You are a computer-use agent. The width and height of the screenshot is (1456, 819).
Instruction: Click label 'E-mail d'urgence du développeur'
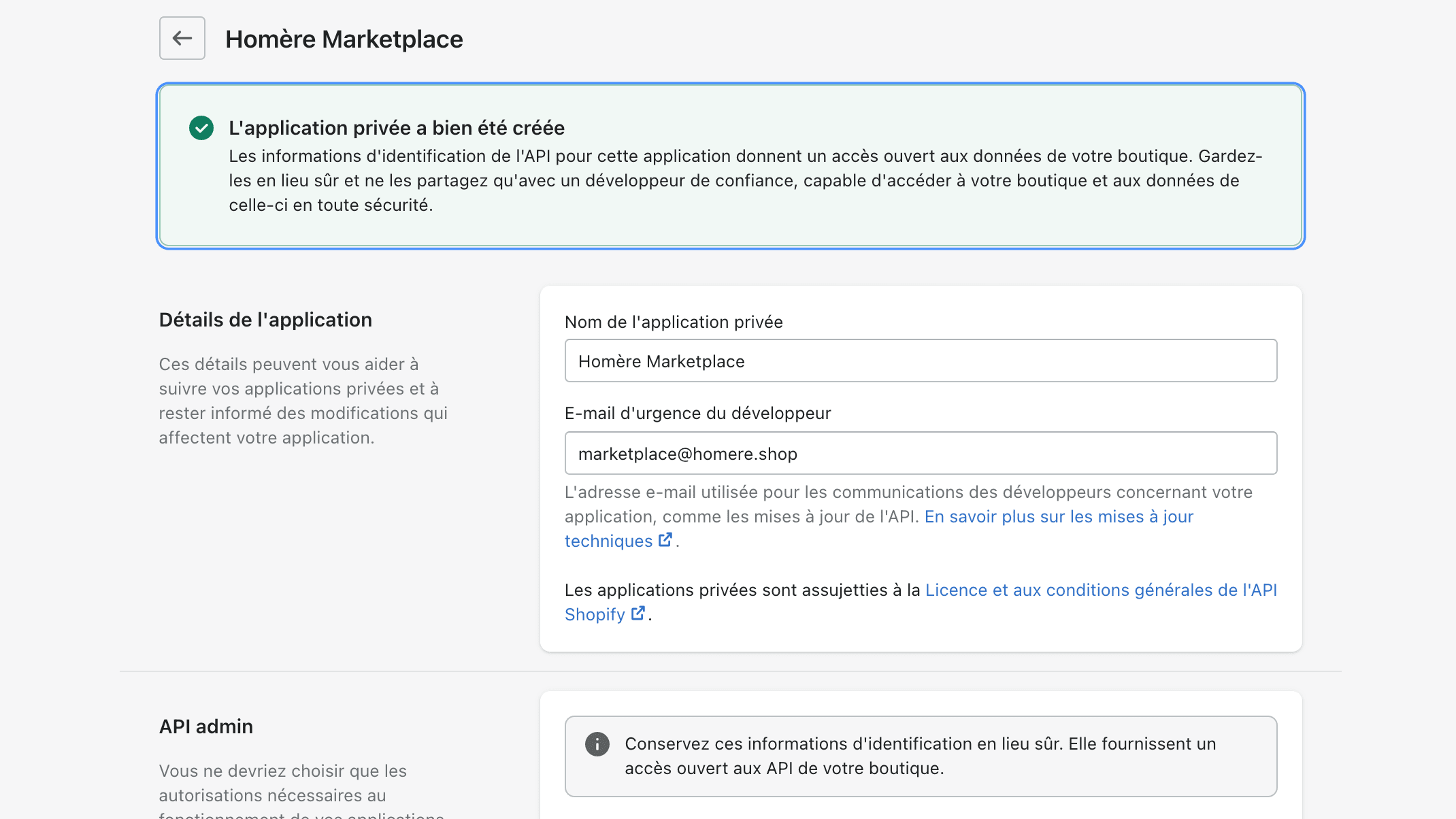[x=698, y=414]
